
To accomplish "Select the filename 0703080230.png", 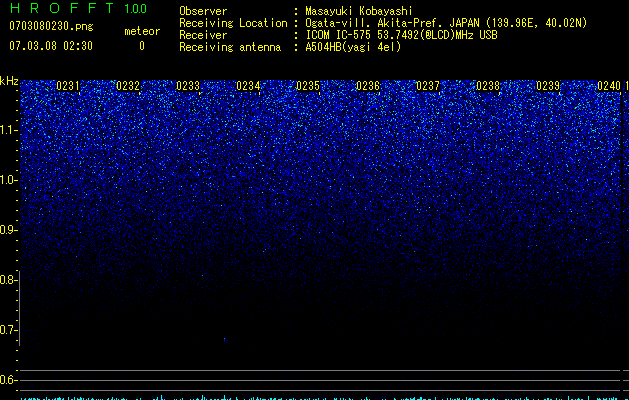I will pyautogui.click(x=51, y=26).
